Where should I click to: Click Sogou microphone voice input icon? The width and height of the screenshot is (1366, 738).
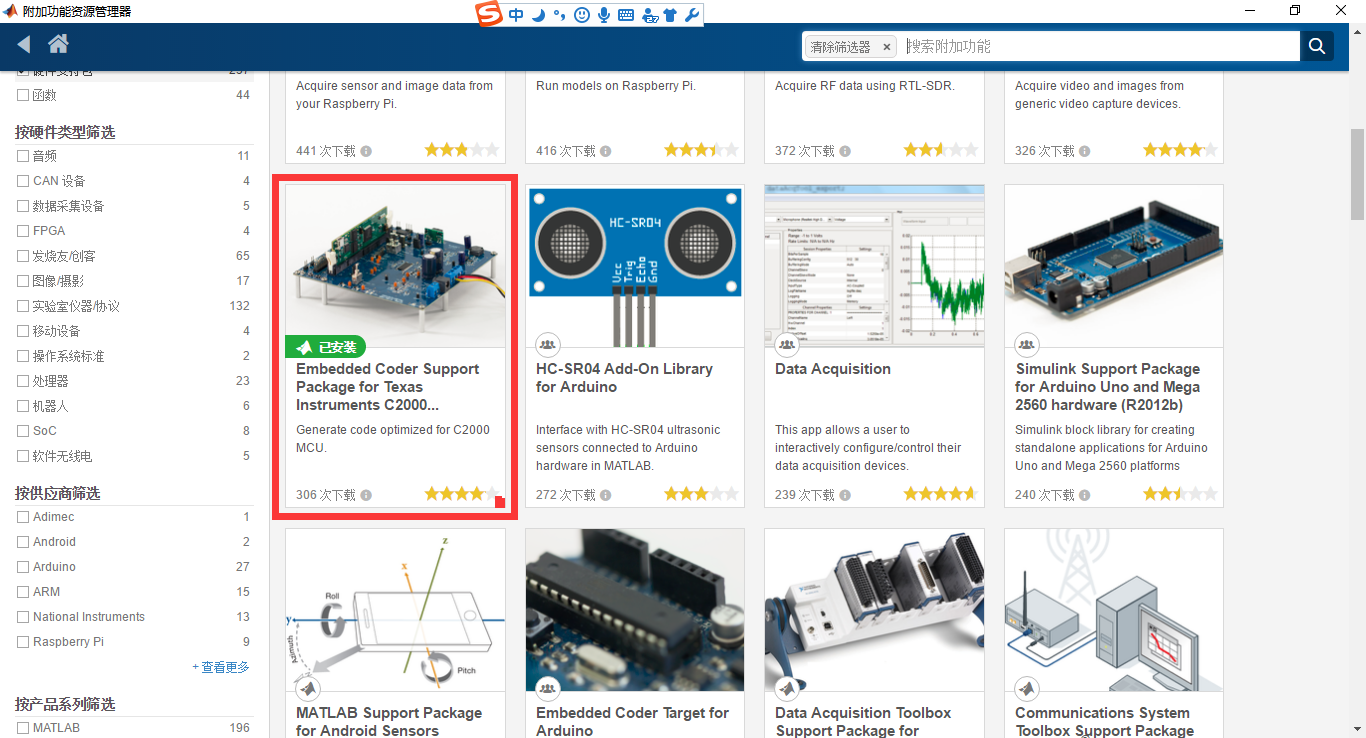click(604, 15)
